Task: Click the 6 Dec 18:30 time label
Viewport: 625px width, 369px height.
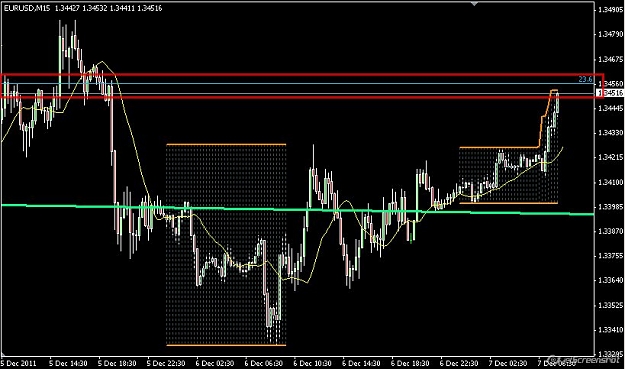Action: click(410, 363)
